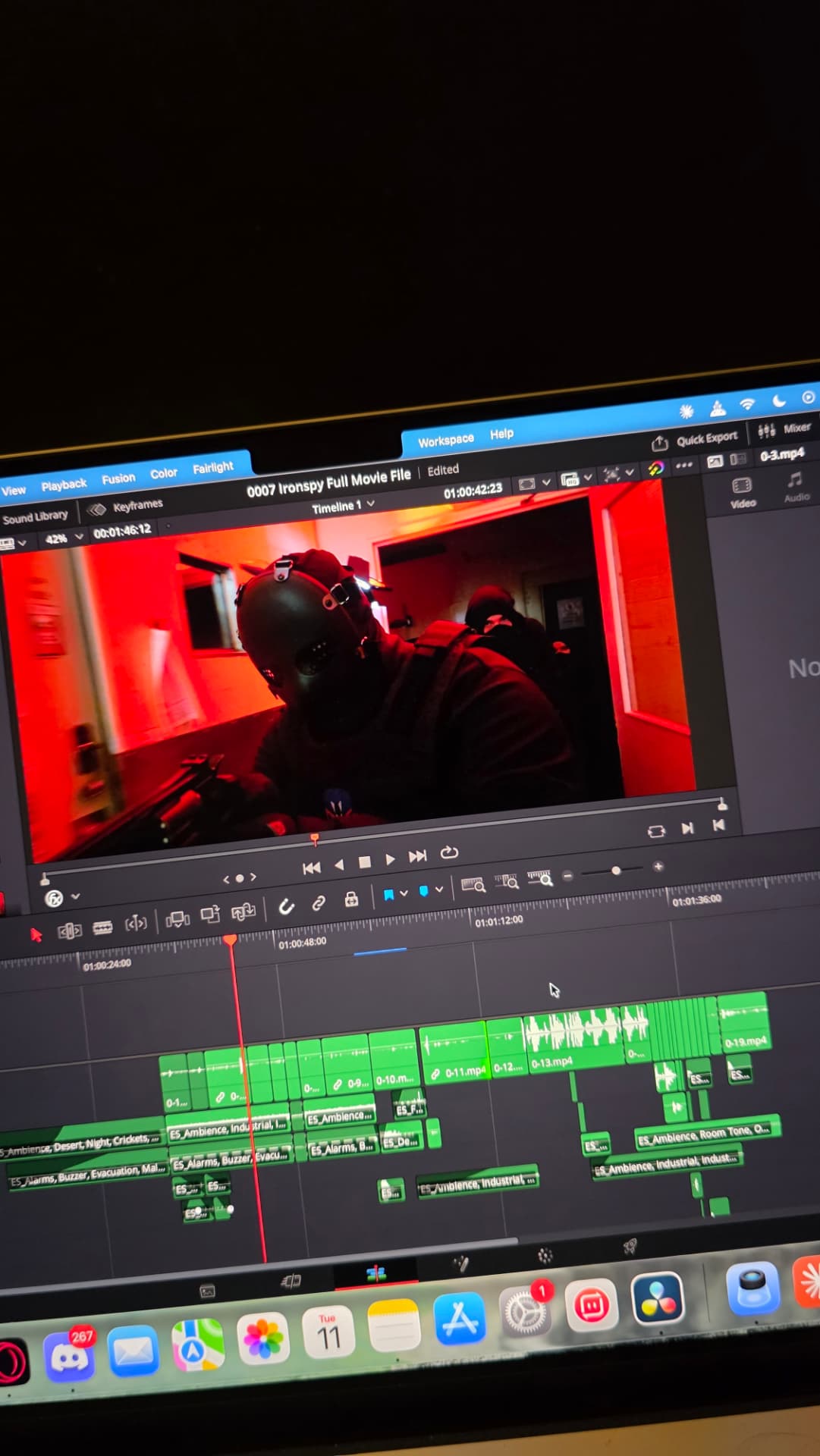Open the Keyframes panel
Image resolution: width=820 pixels, height=1456 pixels.
point(126,507)
